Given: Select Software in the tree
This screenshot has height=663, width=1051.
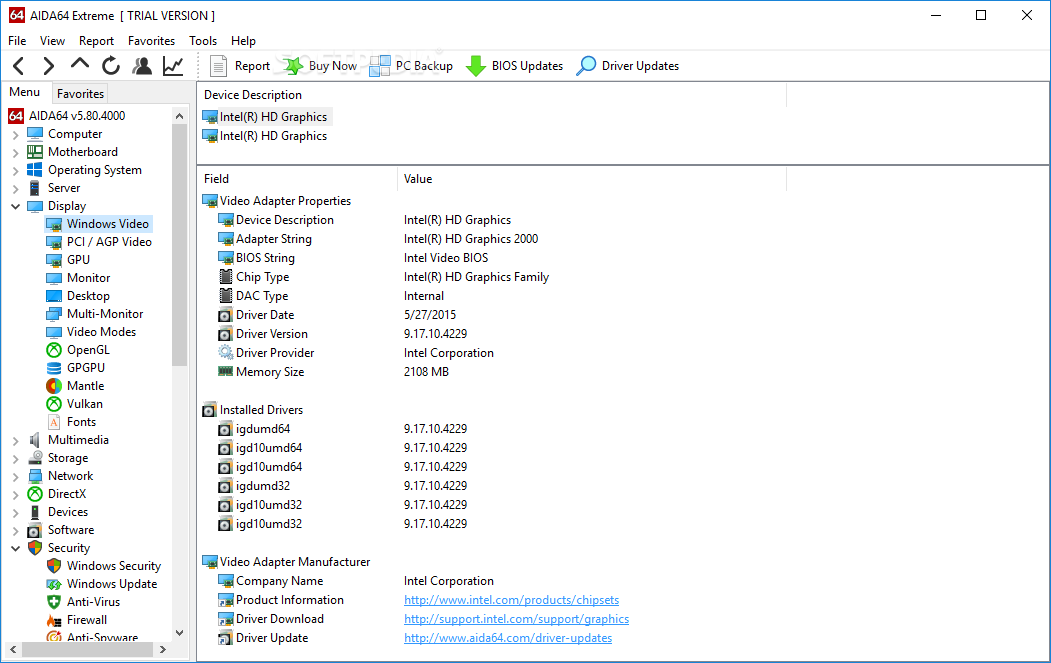Looking at the screenshot, I should click(71, 530).
